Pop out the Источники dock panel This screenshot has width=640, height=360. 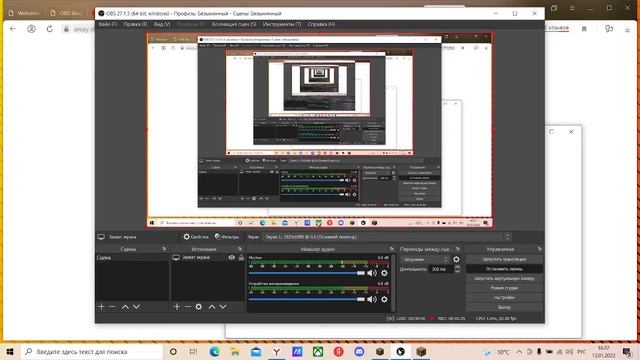(x=240, y=249)
